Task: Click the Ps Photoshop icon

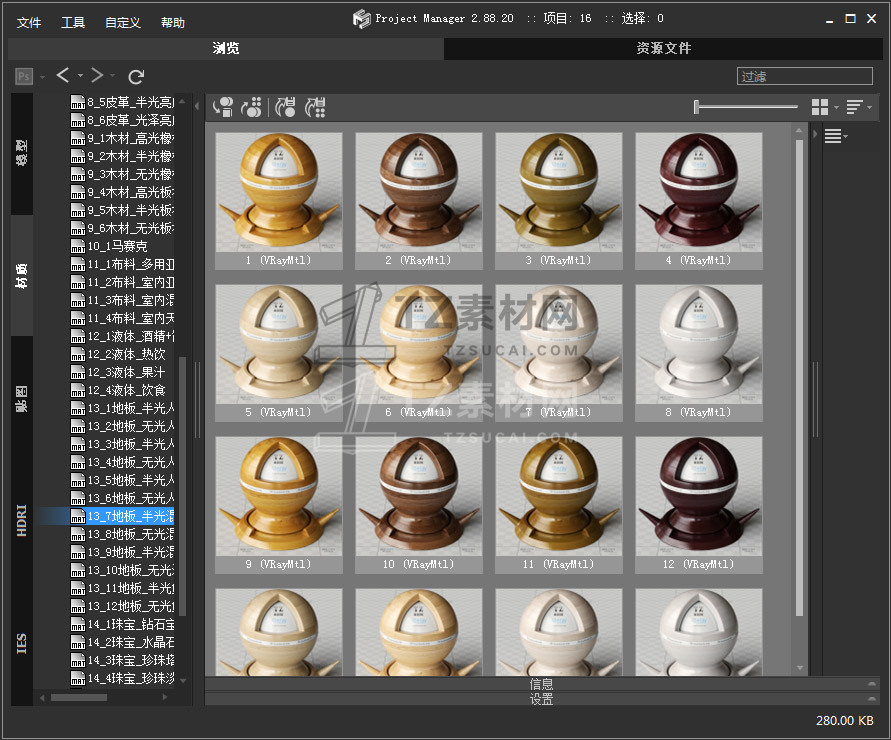Action: tap(24, 76)
